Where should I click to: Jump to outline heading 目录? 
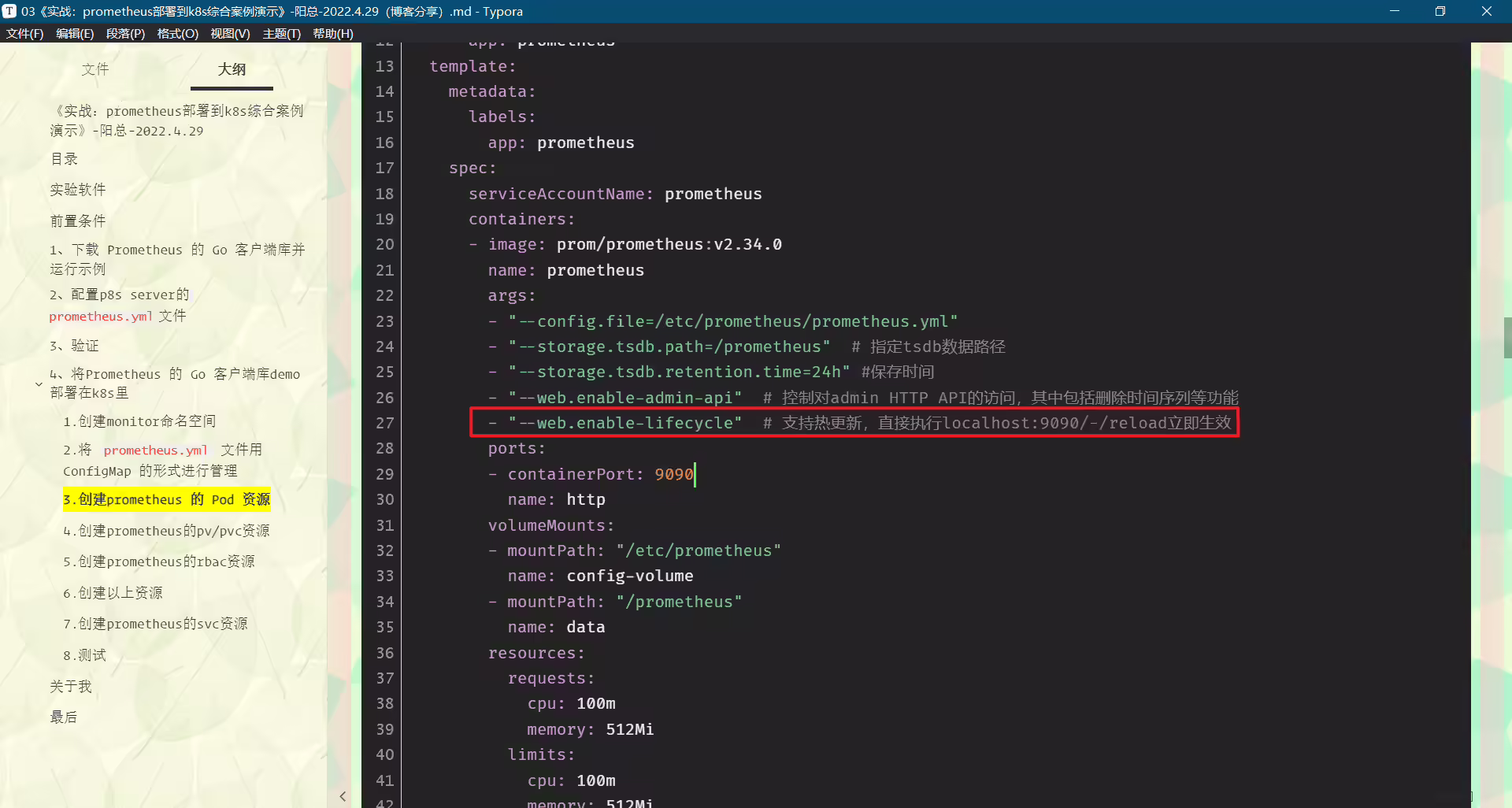[64, 159]
